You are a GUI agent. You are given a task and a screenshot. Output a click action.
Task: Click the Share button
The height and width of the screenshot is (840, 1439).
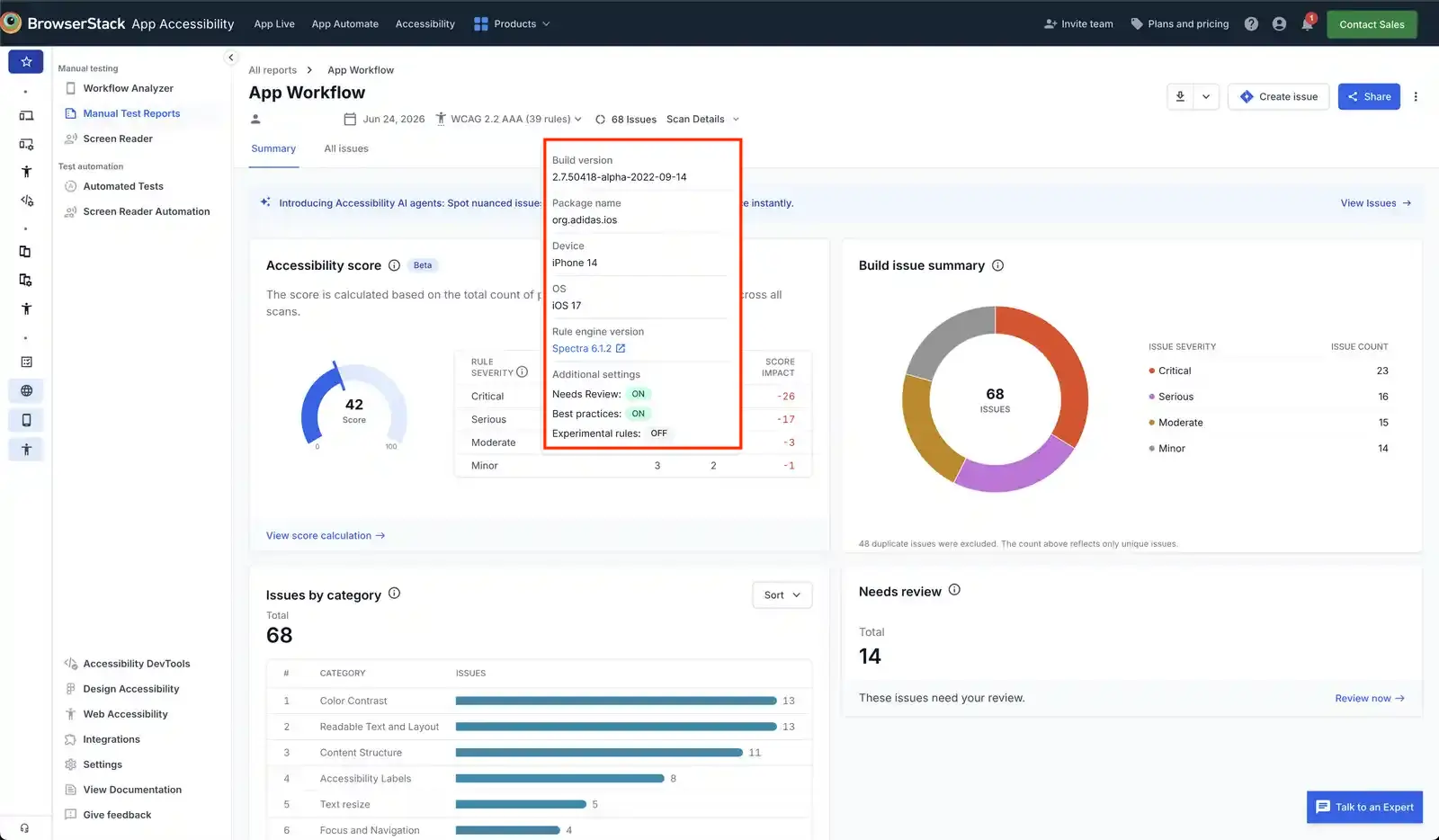[x=1369, y=96]
